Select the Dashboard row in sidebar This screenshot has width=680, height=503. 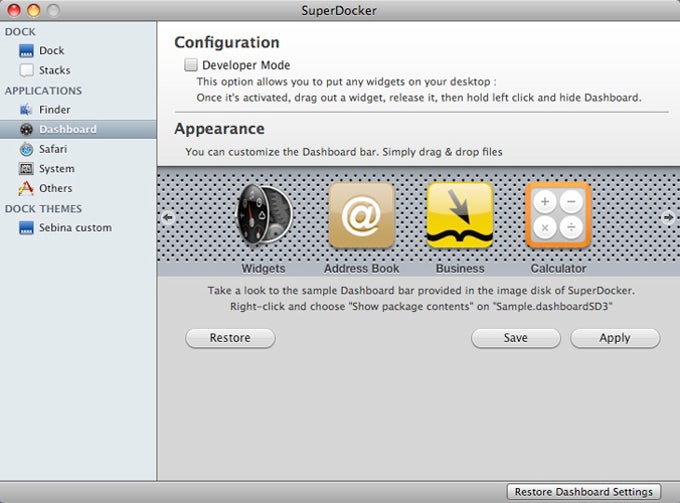(x=78, y=129)
